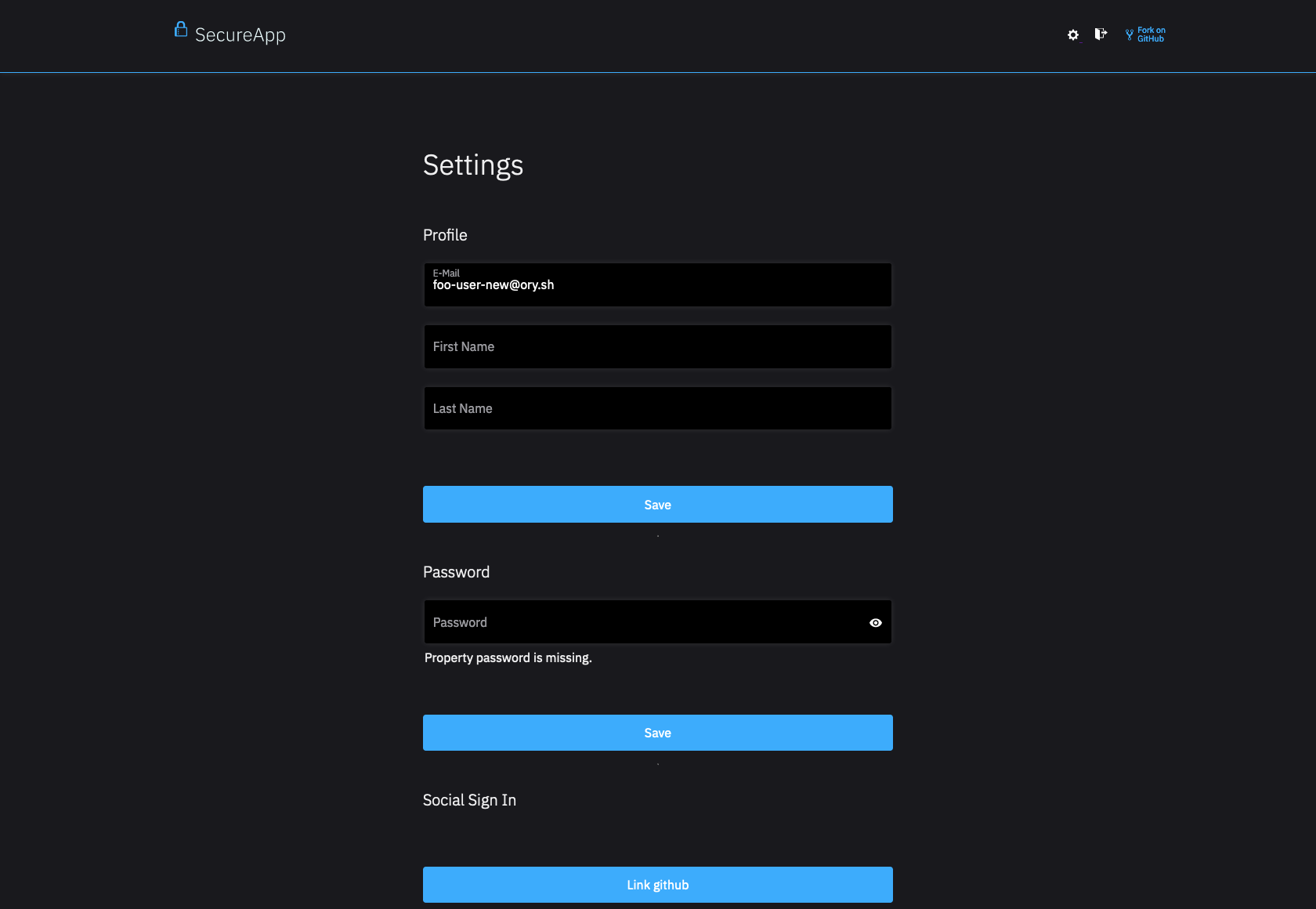The width and height of the screenshot is (1316, 909).
Task: Click the sign-out icon in the header
Action: click(x=1100, y=34)
